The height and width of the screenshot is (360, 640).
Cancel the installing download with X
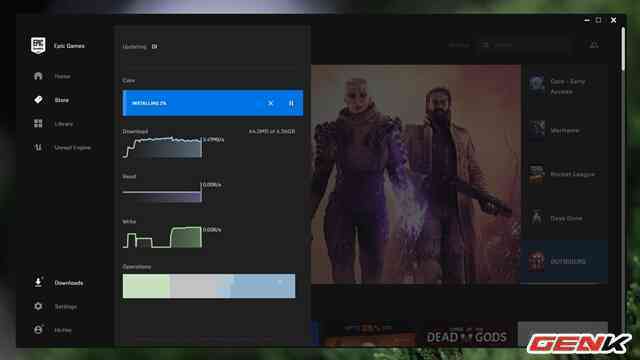[x=271, y=103]
